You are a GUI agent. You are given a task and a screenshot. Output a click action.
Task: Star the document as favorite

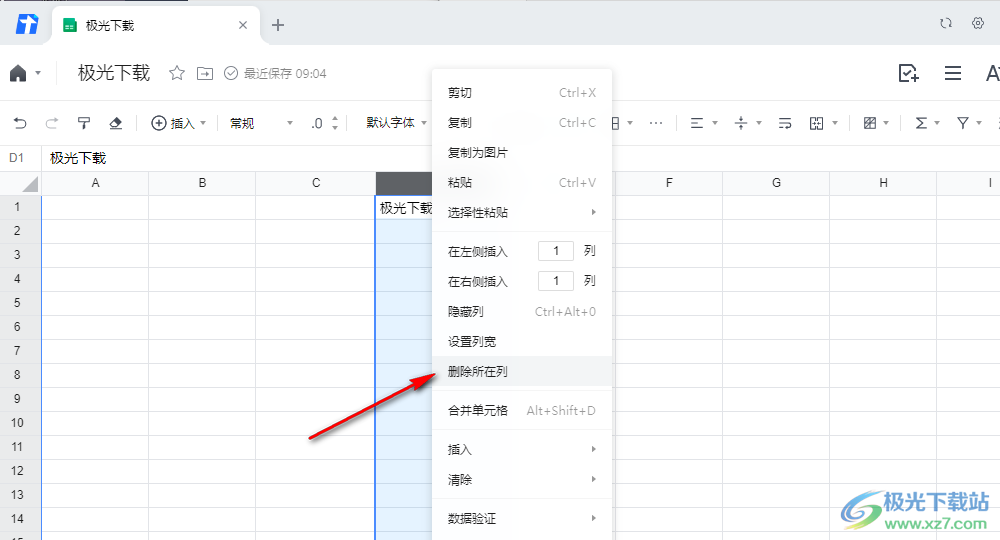click(177, 73)
